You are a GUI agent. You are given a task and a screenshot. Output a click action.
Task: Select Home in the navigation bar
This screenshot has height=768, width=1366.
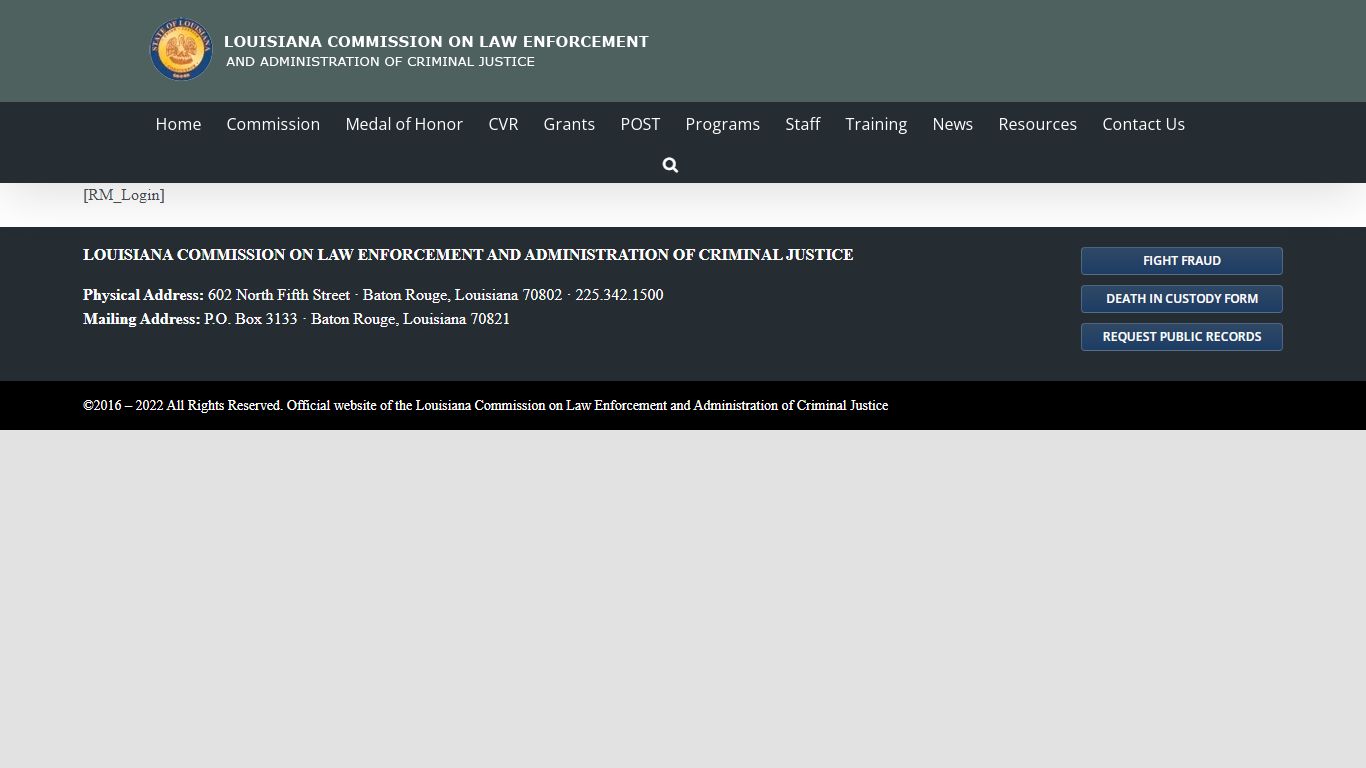tap(178, 124)
